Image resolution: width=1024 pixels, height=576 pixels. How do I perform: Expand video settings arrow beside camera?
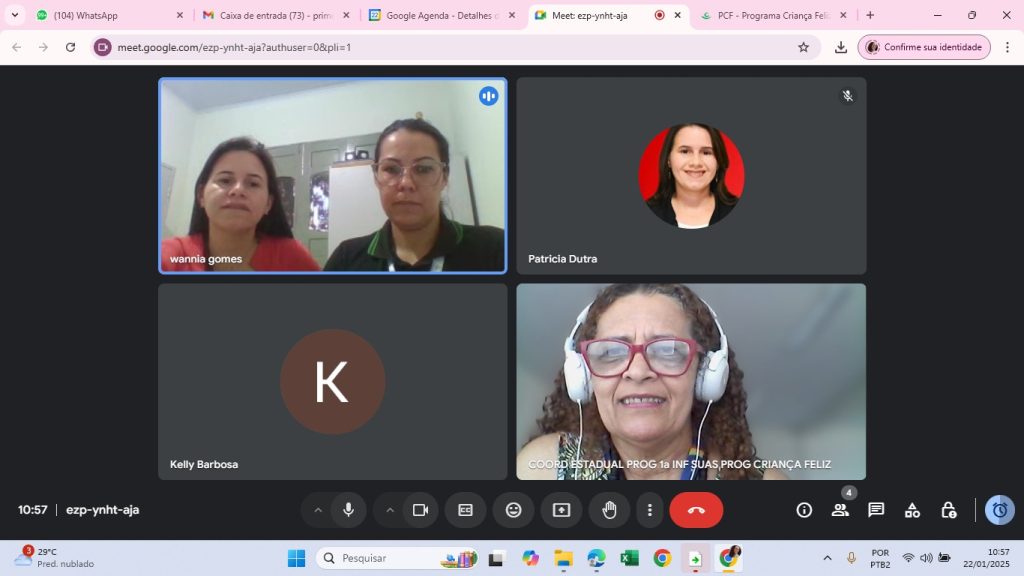[x=390, y=510]
